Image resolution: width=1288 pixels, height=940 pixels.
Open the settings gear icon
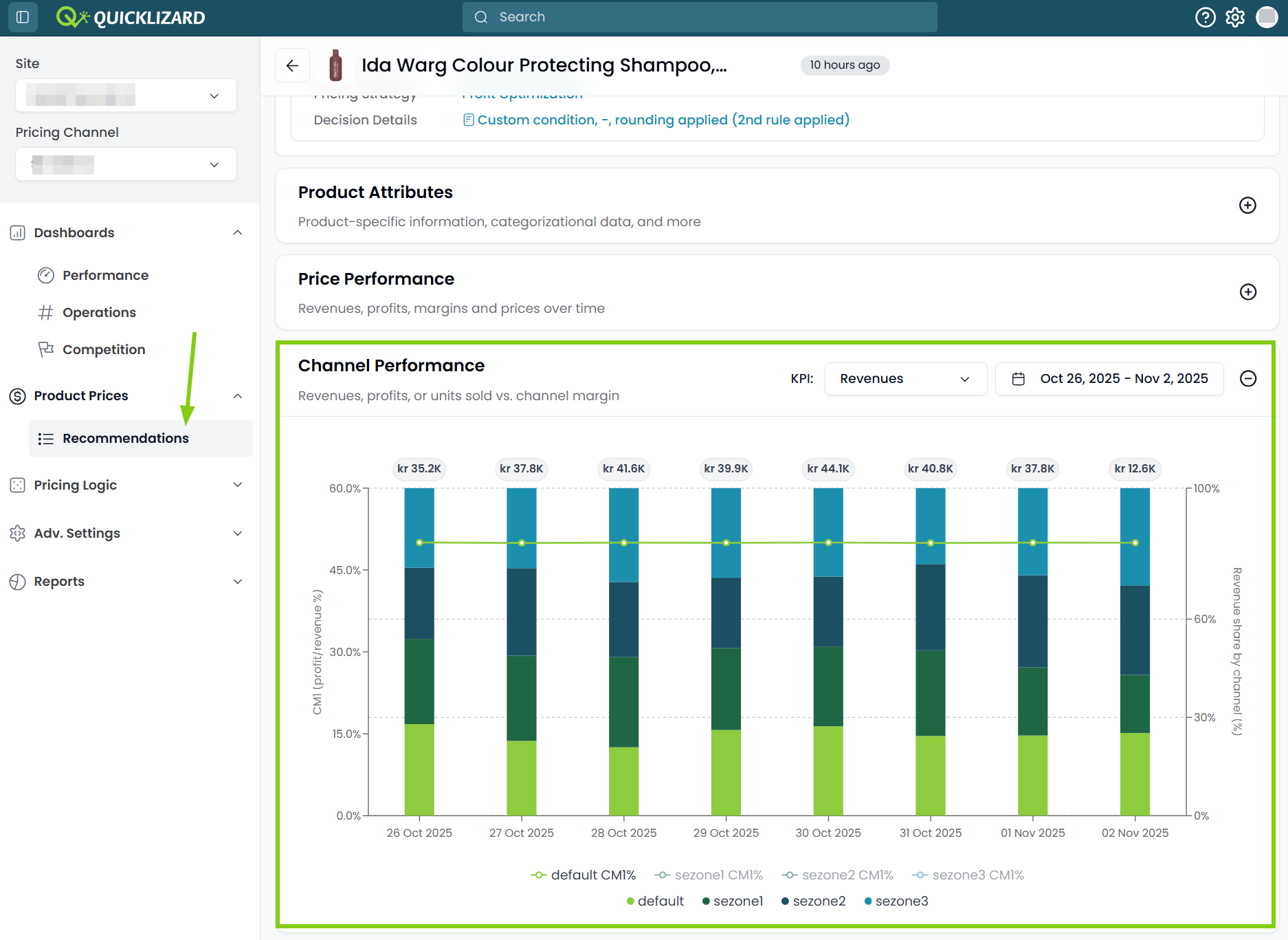click(1235, 17)
